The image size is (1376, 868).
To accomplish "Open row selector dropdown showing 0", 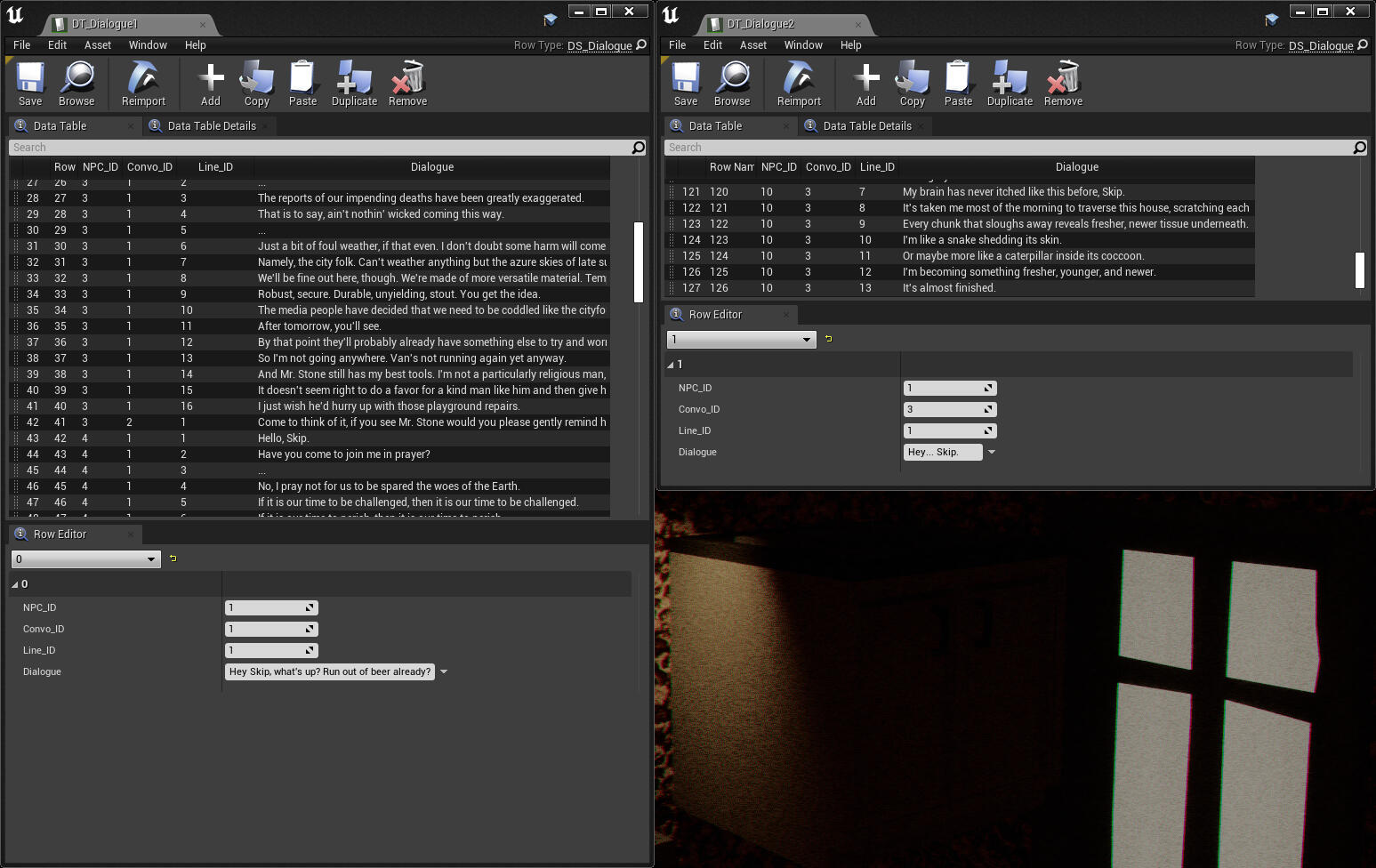I will (x=85, y=559).
